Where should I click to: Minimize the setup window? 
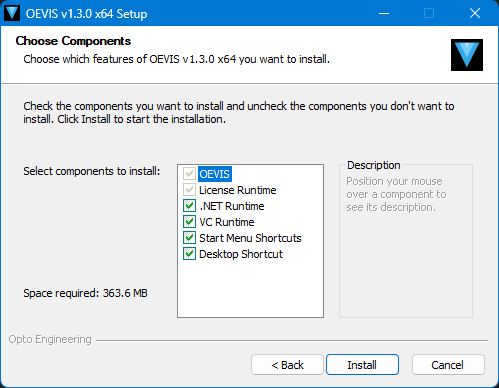click(x=384, y=13)
